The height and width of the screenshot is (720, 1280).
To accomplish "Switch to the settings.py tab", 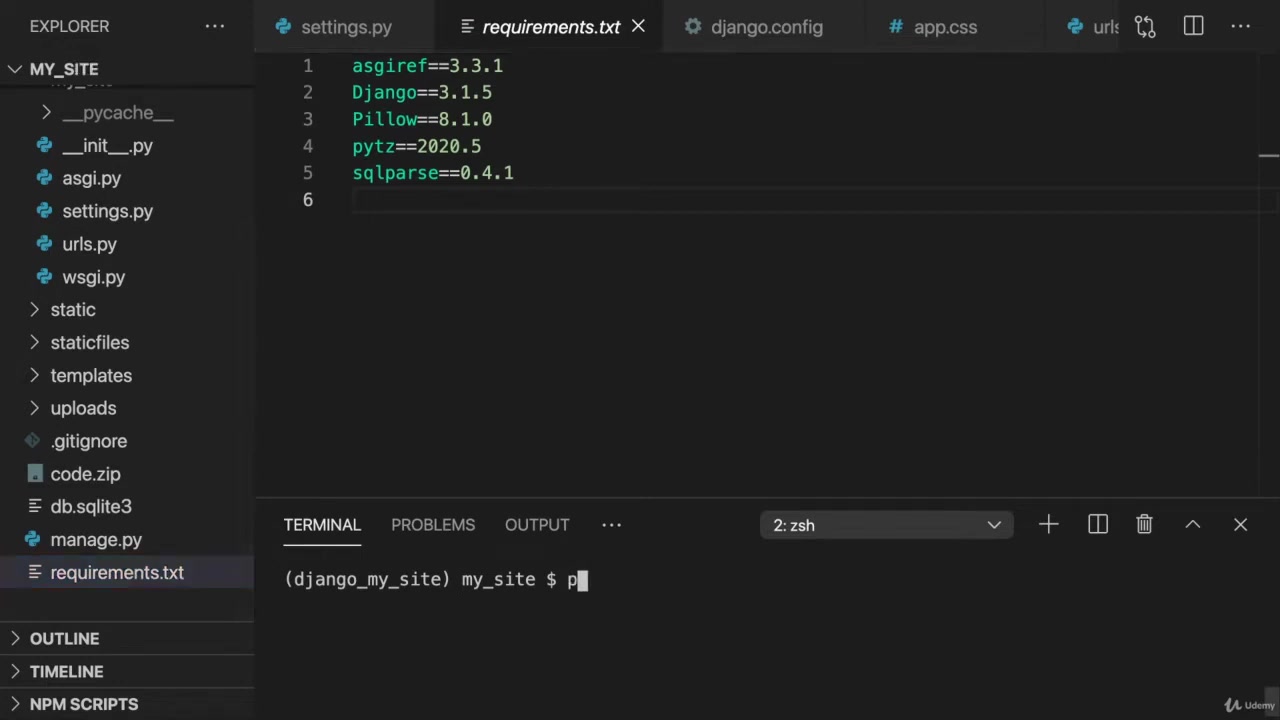I will (x=345, y=27).
